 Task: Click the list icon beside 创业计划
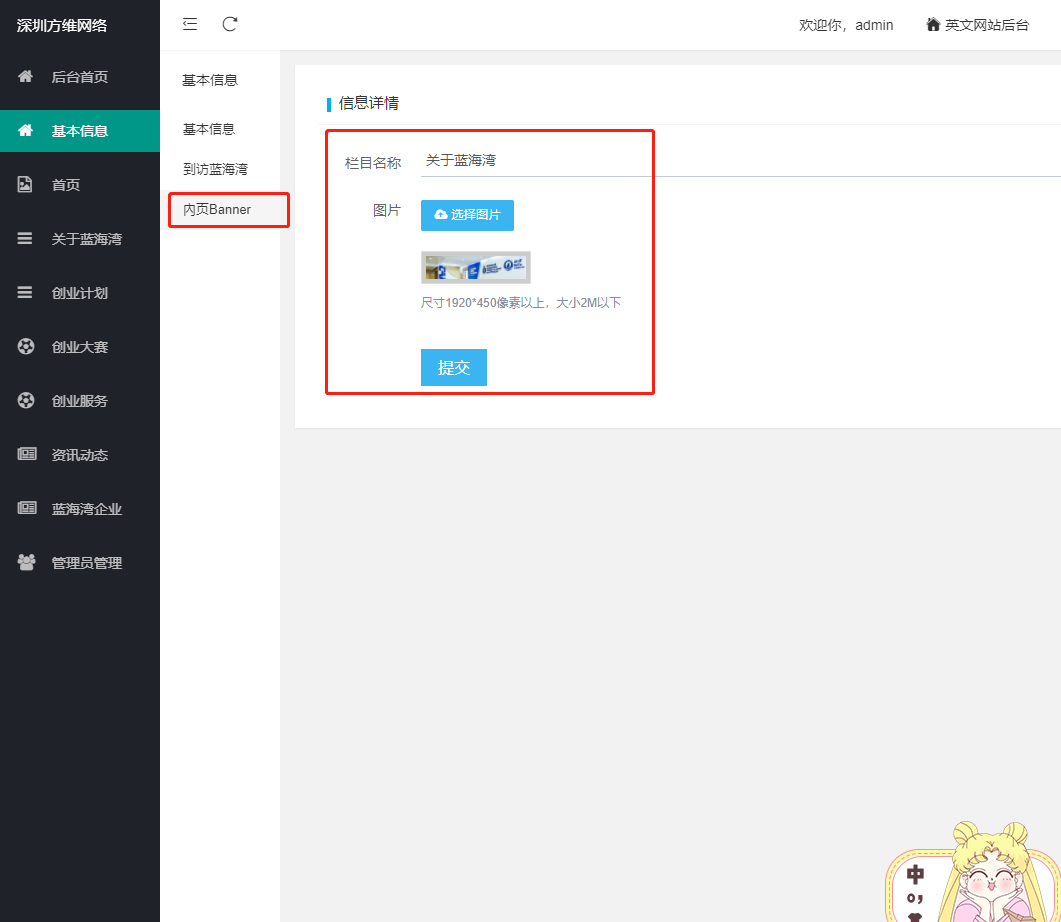pyautogui.click(x=26, y=293)
